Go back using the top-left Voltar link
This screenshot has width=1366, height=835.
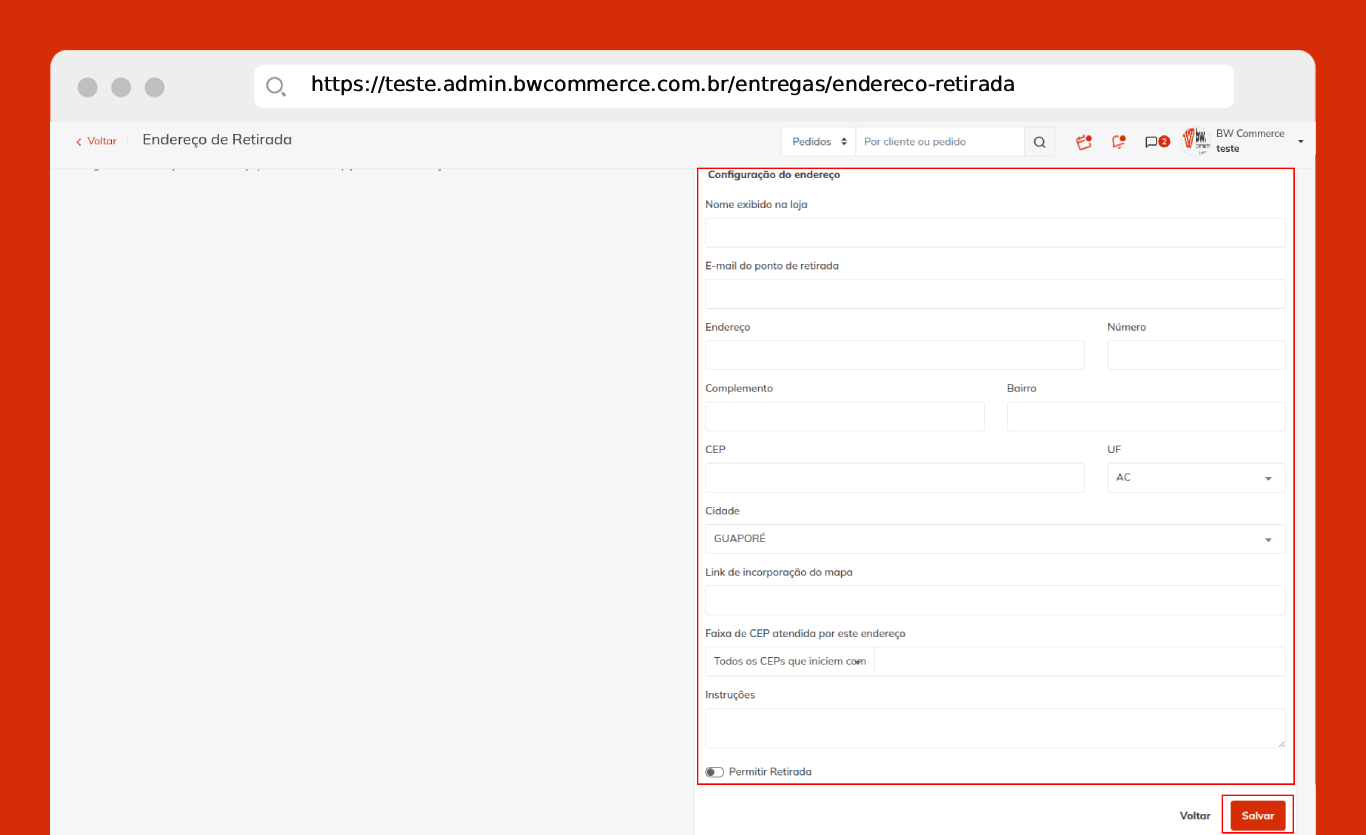[96, 141]
